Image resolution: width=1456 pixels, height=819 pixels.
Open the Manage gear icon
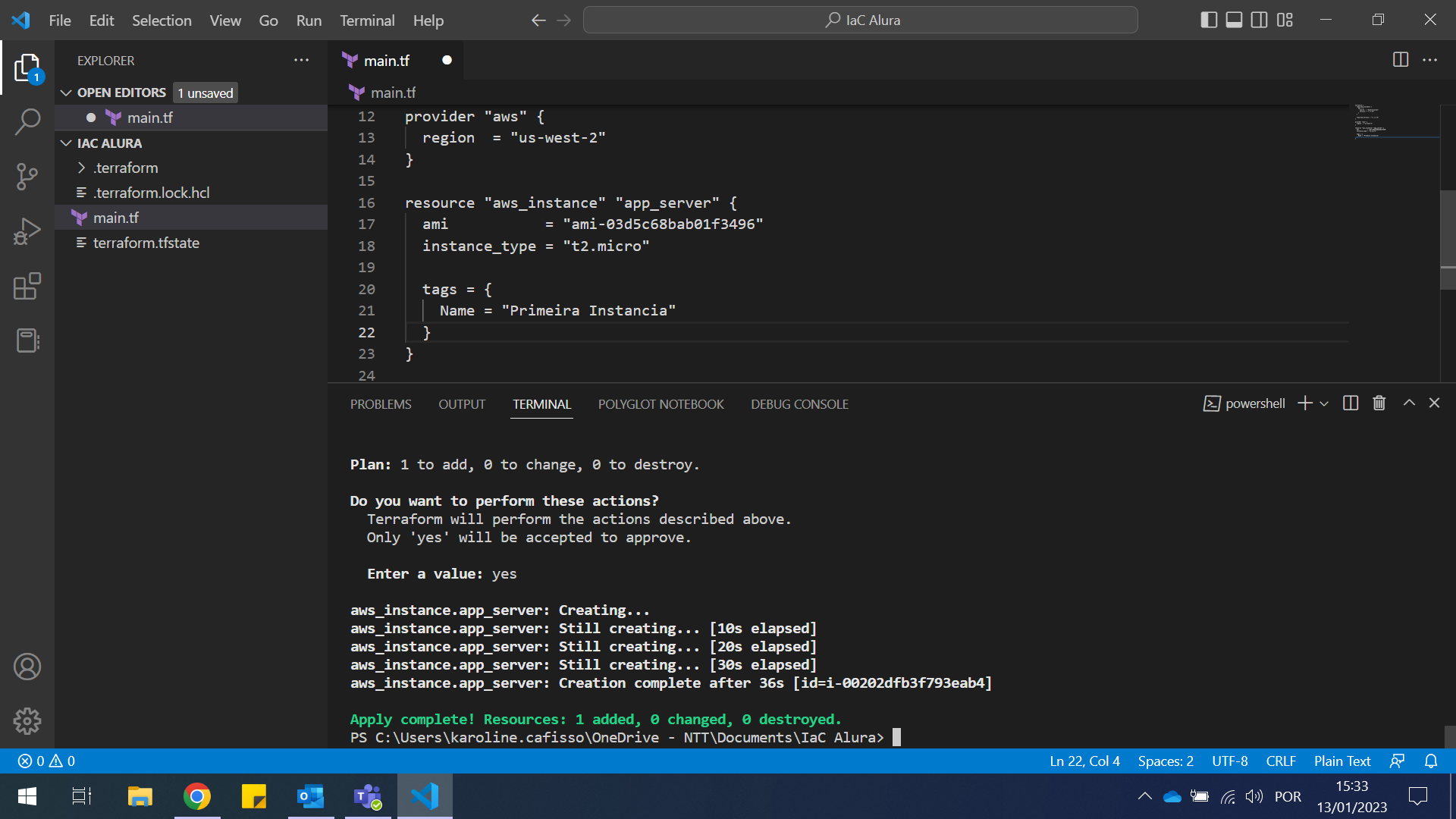[x=27, y=721]
